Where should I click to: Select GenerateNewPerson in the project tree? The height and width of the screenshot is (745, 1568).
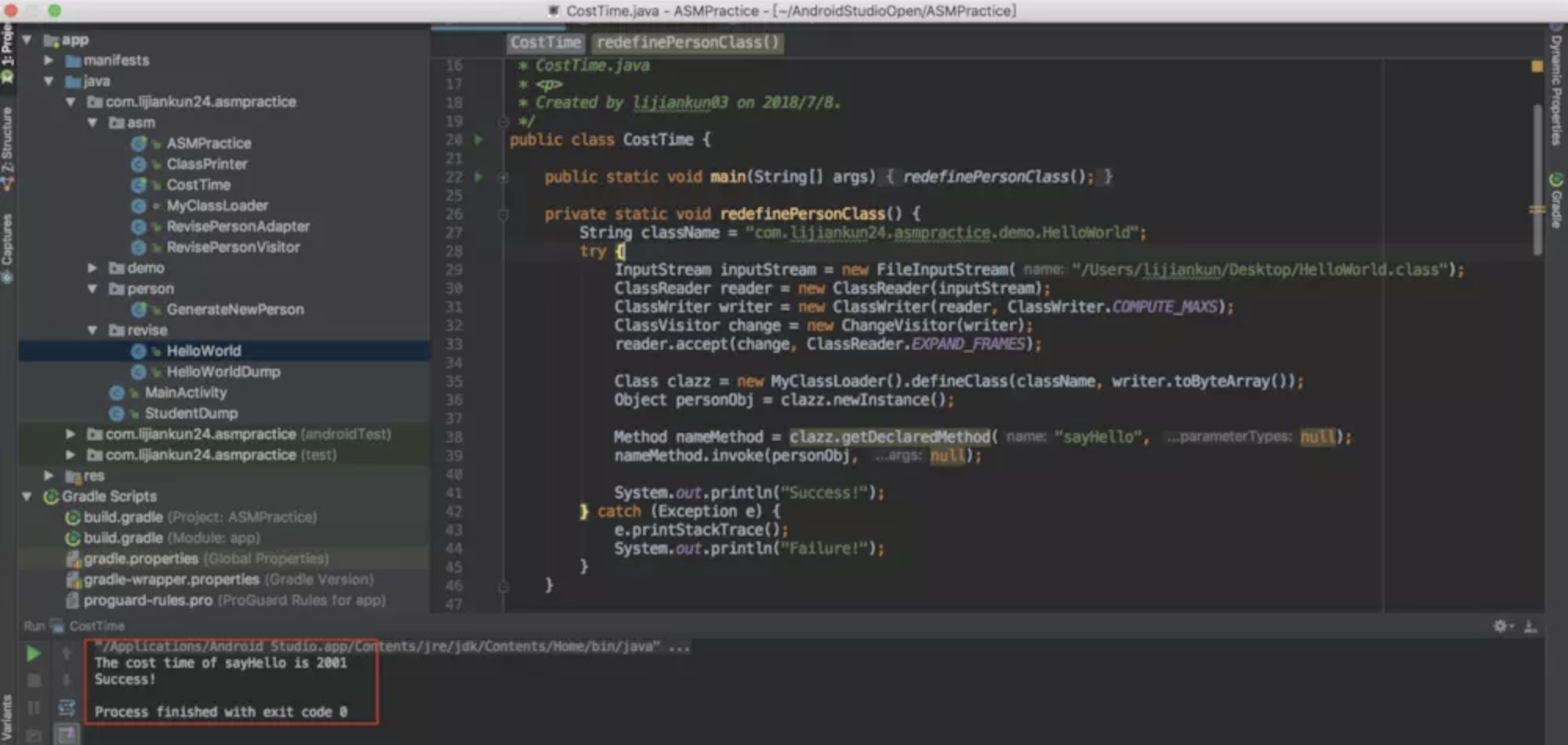coord(235,310)
